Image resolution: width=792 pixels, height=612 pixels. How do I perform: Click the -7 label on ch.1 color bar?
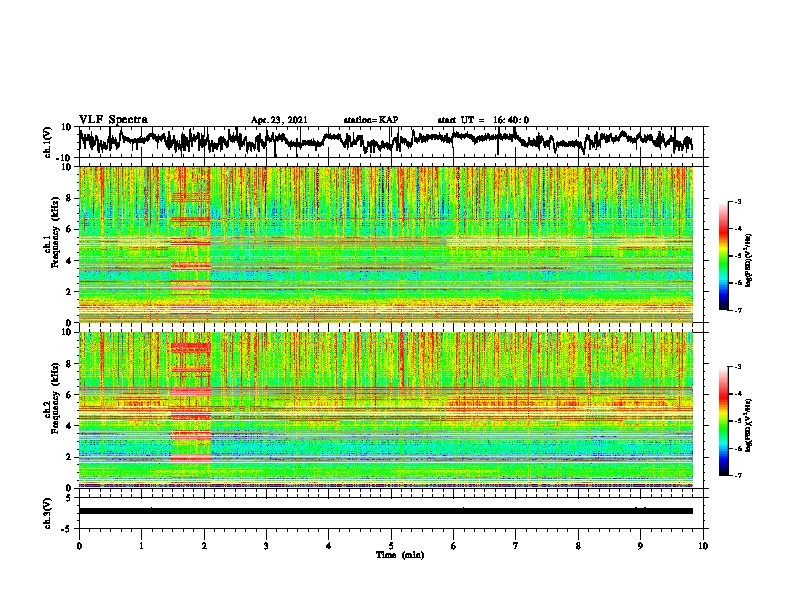pyautogui.click(x=738, y=310)
